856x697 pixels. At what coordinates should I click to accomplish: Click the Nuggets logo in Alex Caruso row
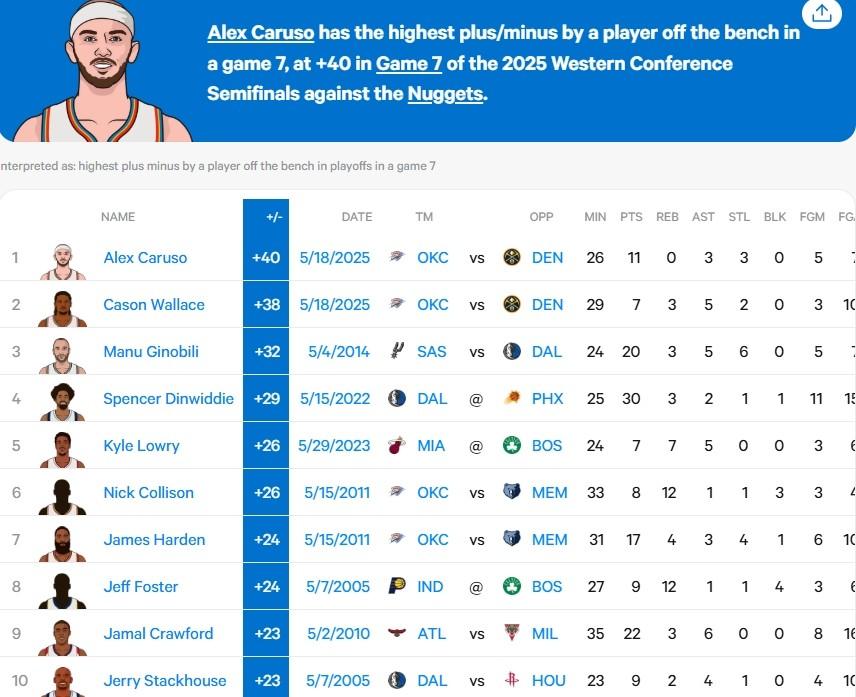512,257
